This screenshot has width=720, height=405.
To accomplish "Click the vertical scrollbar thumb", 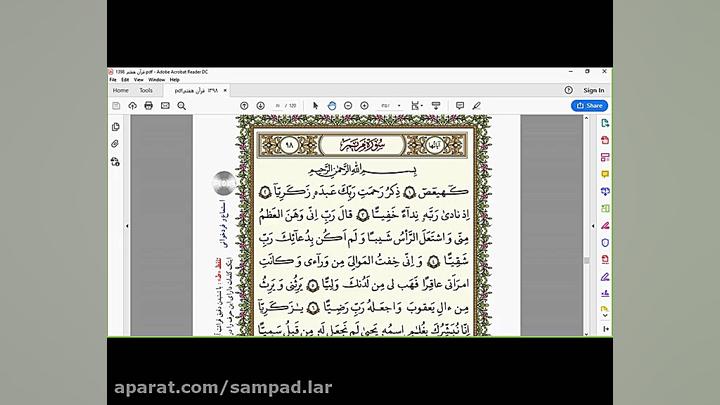I will click(x=586, y=260).
